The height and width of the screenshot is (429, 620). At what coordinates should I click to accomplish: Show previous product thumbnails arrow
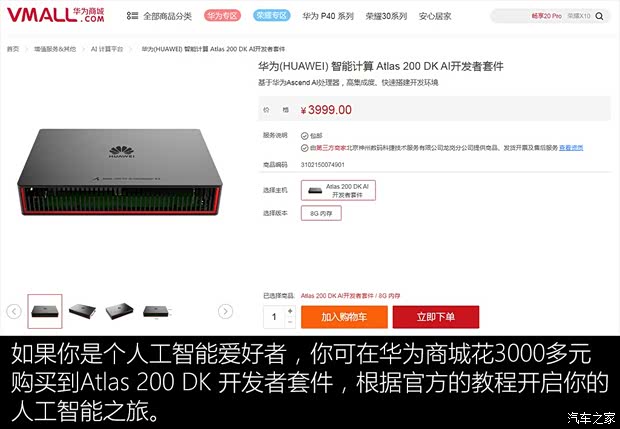tap(14, 312)
